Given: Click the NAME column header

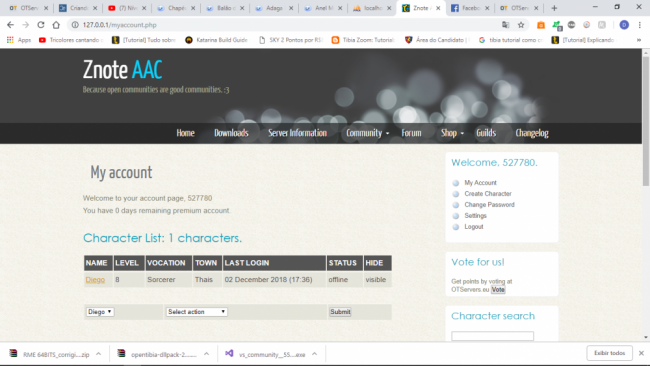Looking at the screenshot, I should tap(98, 263).
